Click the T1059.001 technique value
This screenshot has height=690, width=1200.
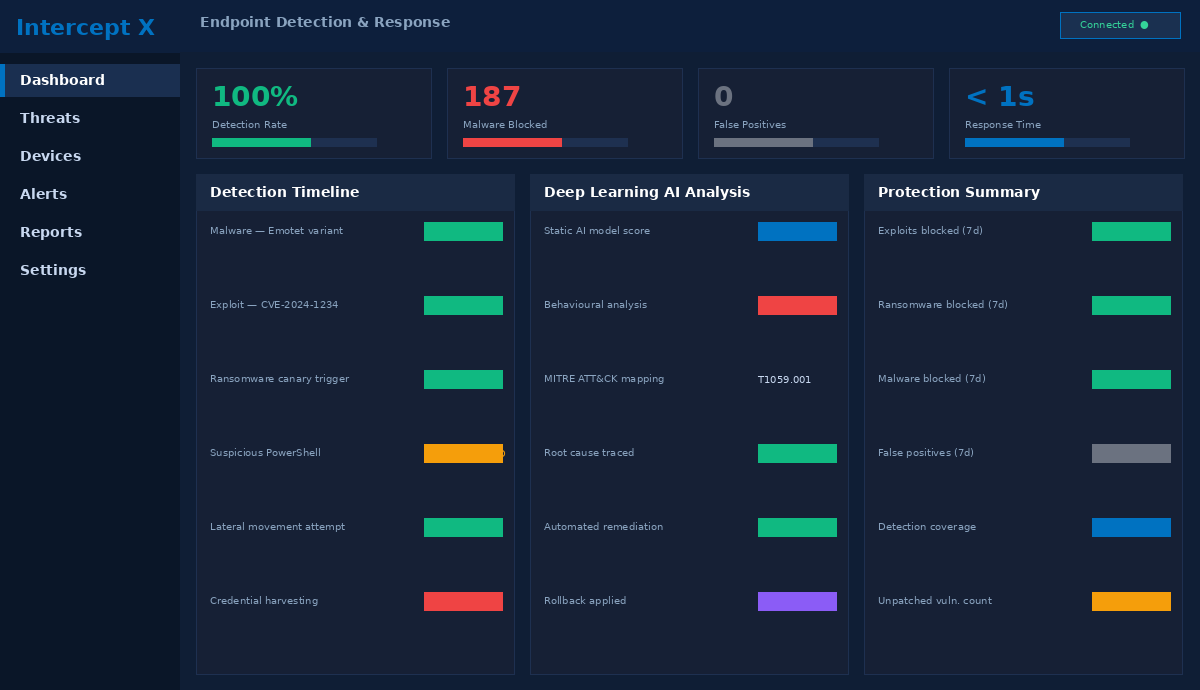click(785, 380)
